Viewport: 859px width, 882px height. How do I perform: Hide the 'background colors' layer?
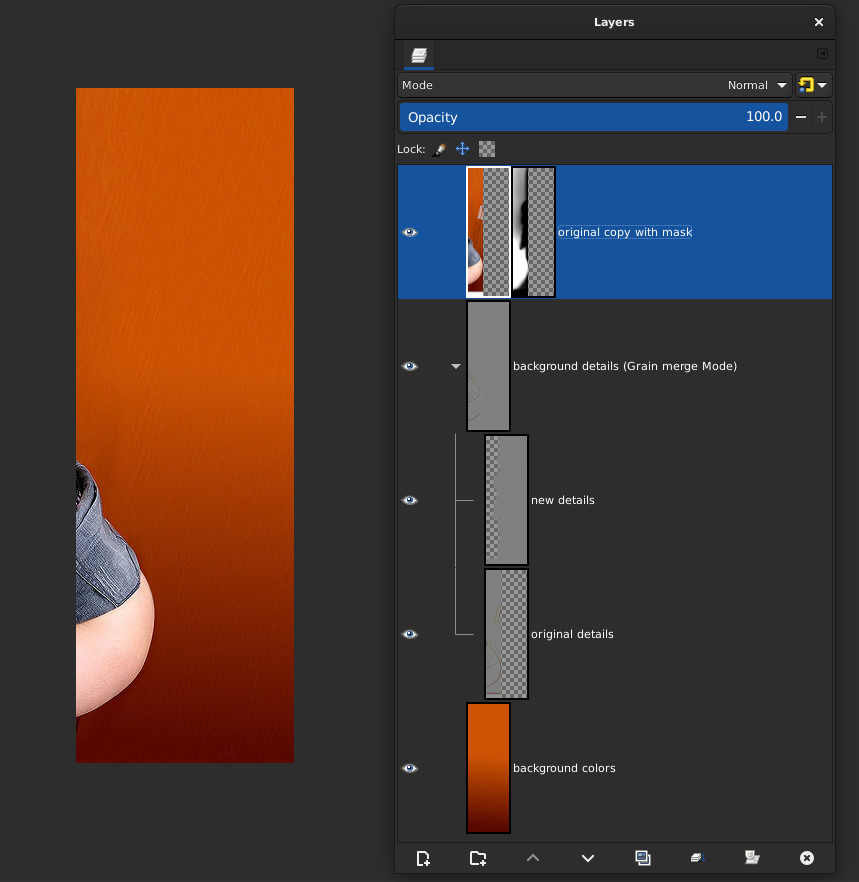click(410, 768)
